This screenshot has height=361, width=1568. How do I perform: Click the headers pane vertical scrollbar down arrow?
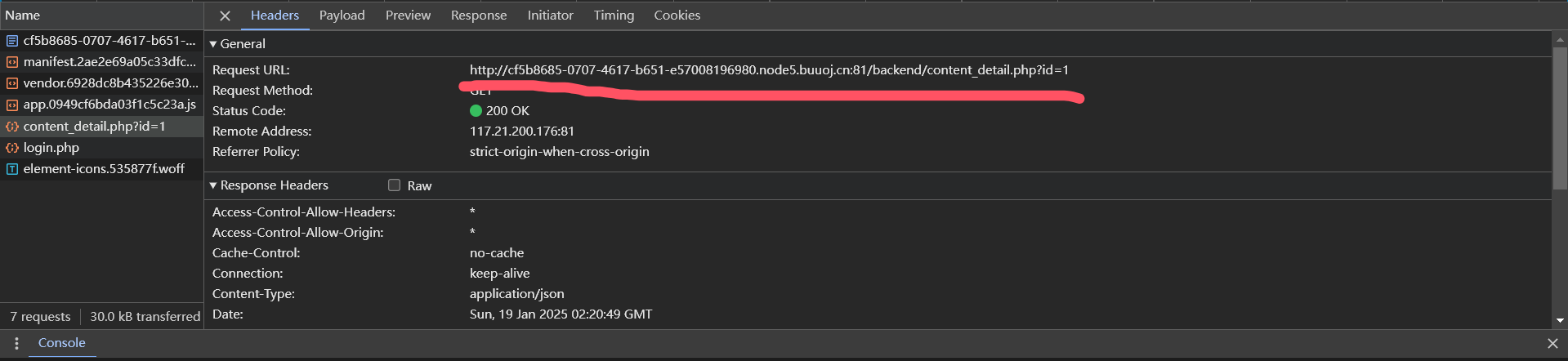[1560, 321]
